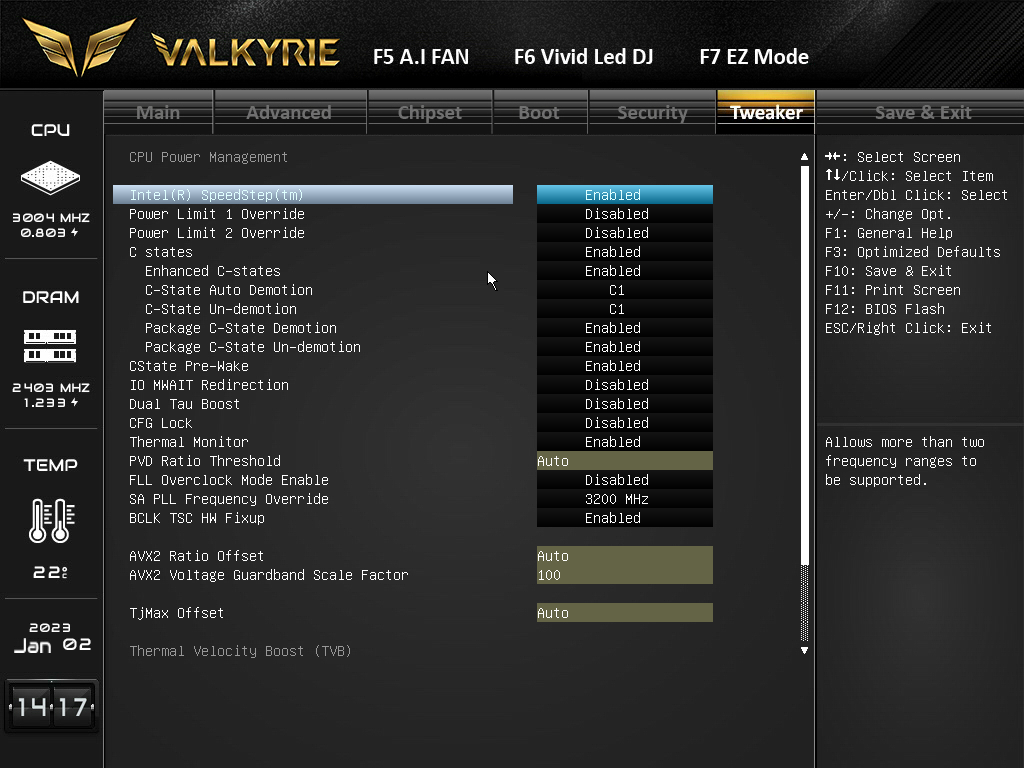Select IO MWAIT Redirection label

[x=209, y=385]
